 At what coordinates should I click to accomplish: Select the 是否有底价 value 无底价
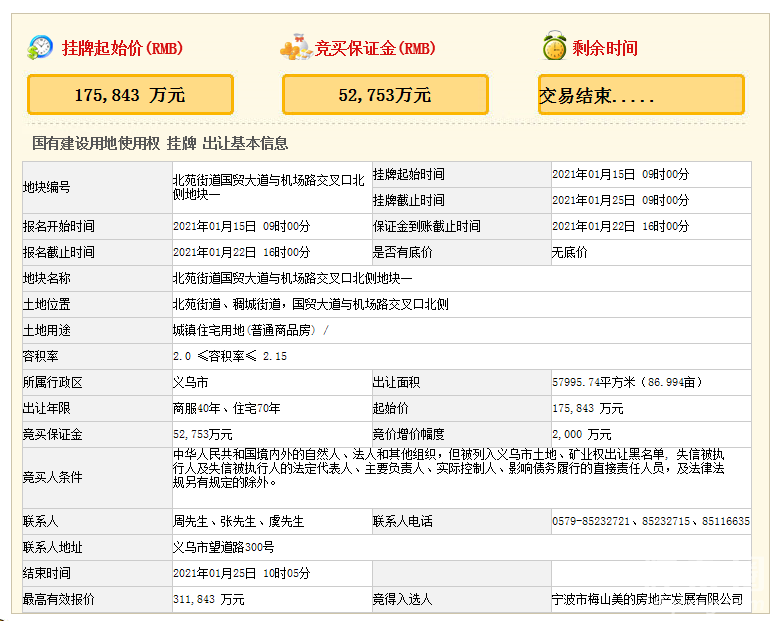tap(570, 252)
